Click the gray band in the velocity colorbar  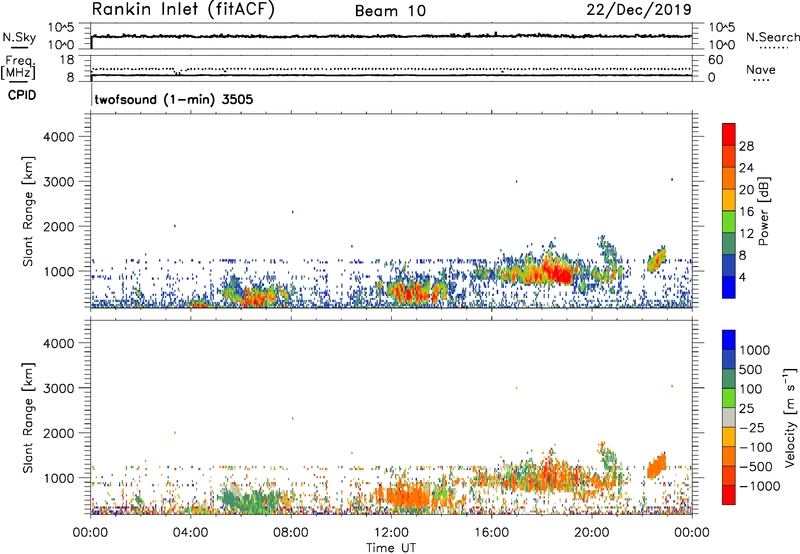click(729, 418)
